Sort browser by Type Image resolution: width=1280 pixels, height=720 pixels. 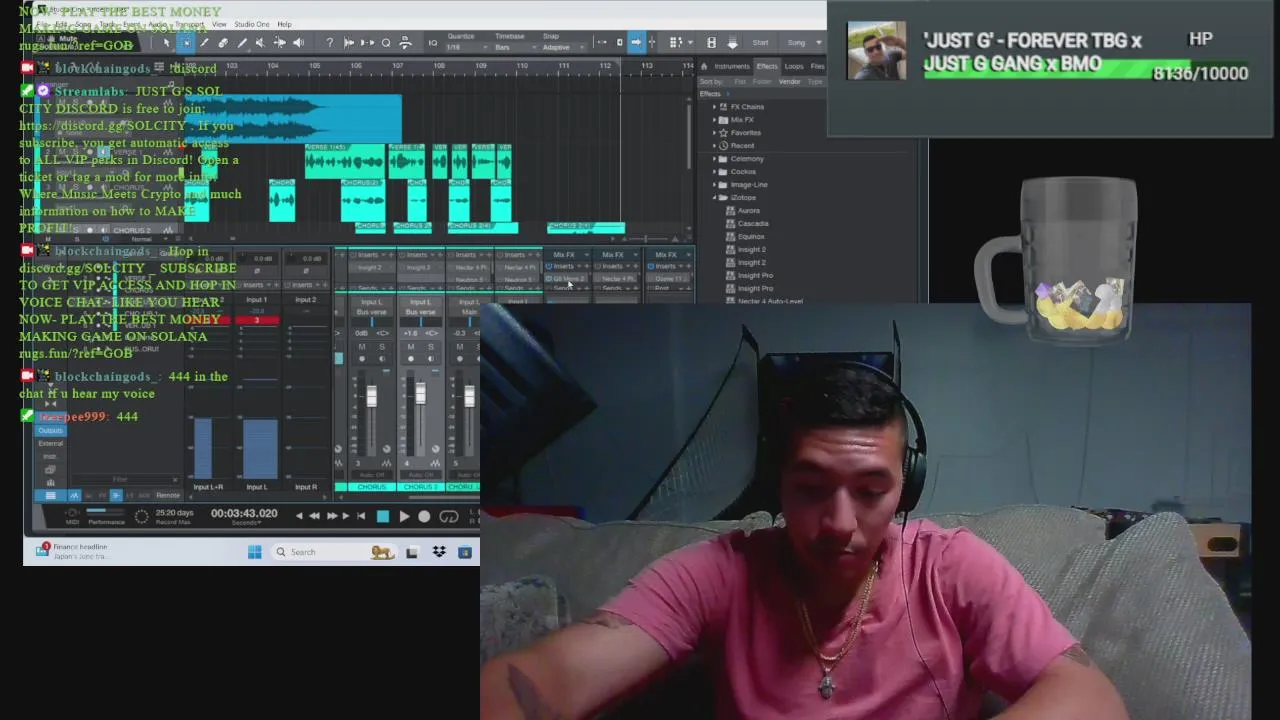coord(815,82)
